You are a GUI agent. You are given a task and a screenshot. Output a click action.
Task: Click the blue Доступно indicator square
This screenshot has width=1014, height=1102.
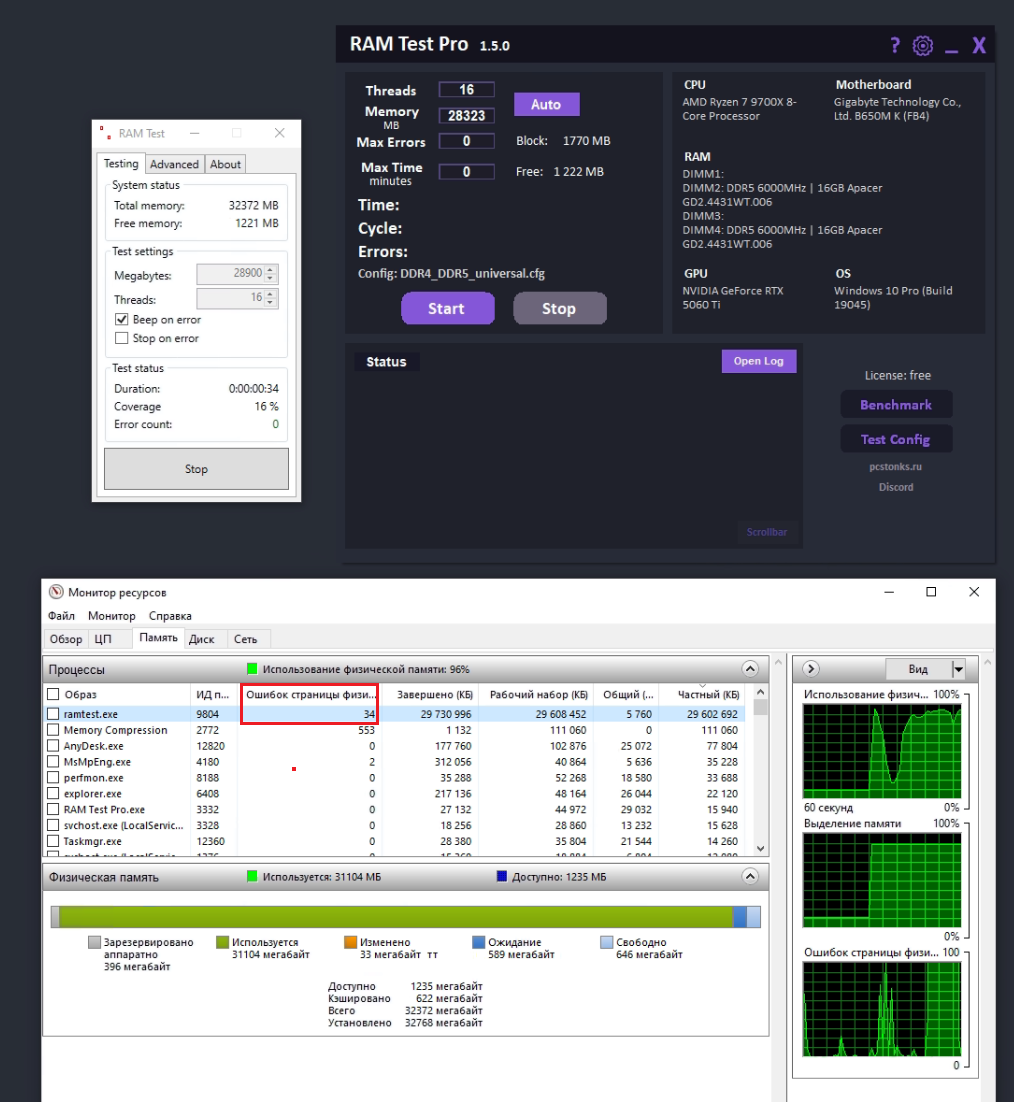point(502,876)
